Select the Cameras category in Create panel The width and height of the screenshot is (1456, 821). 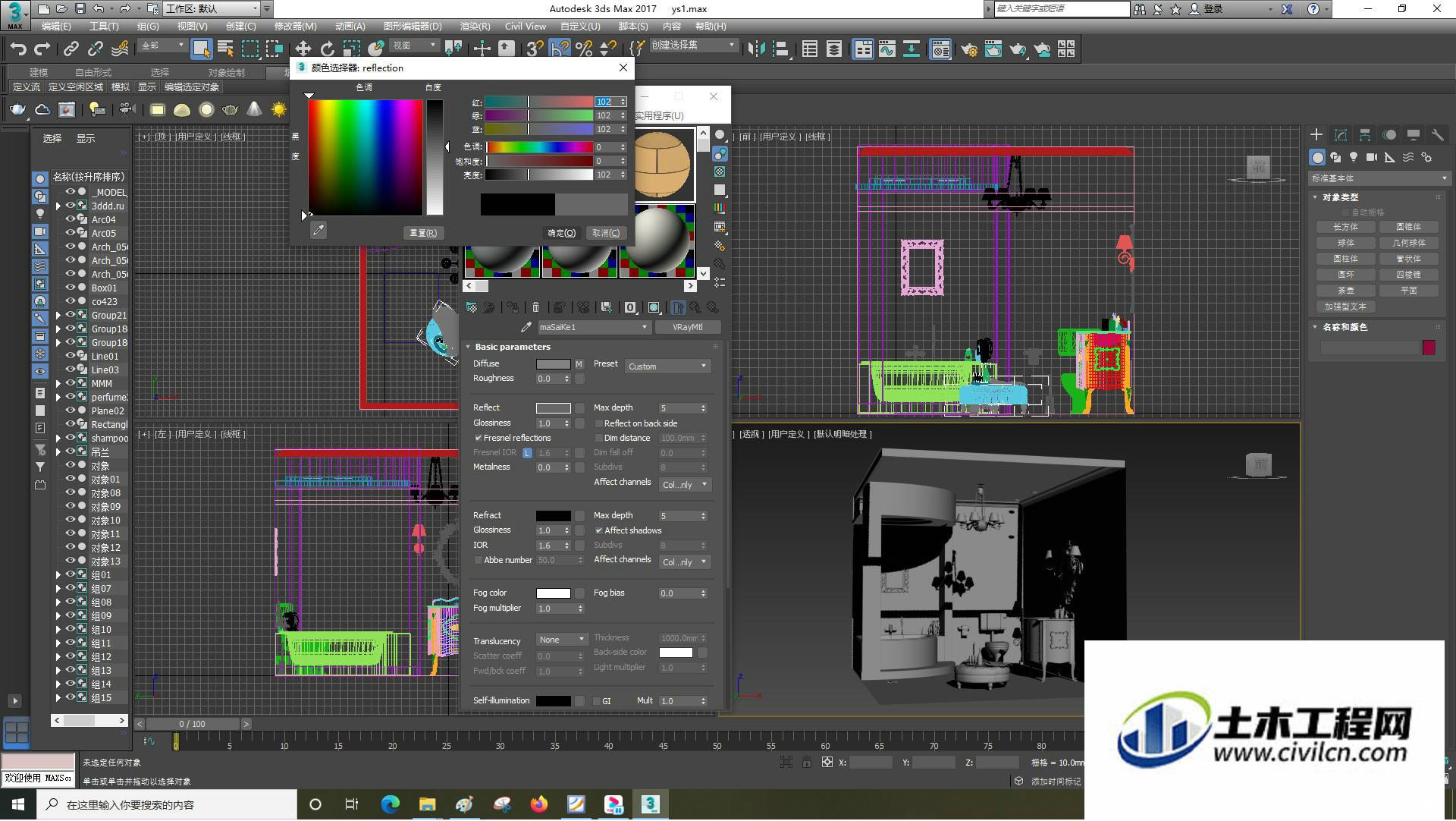[x=1372, y=157]
